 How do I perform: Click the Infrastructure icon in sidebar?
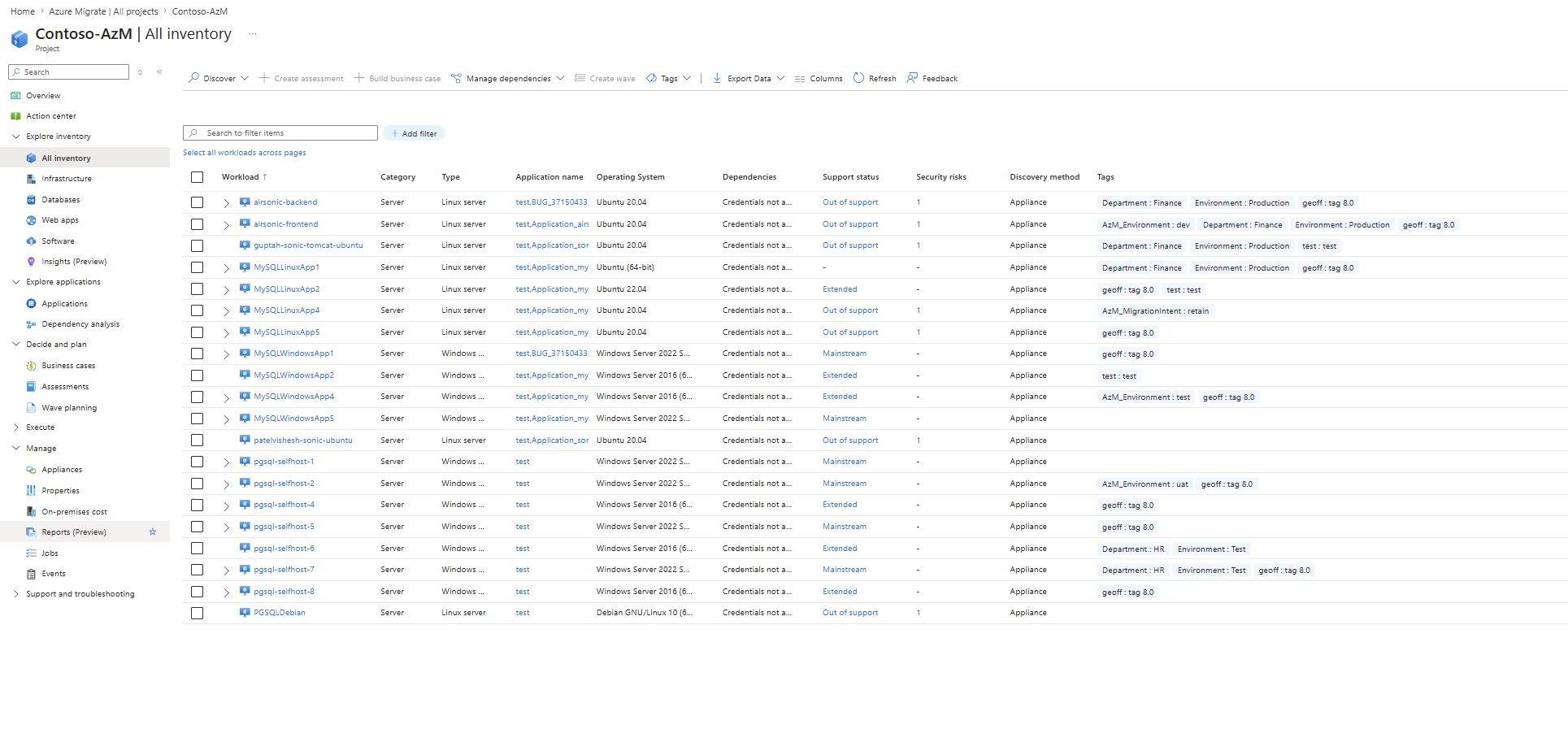point(31,179)
